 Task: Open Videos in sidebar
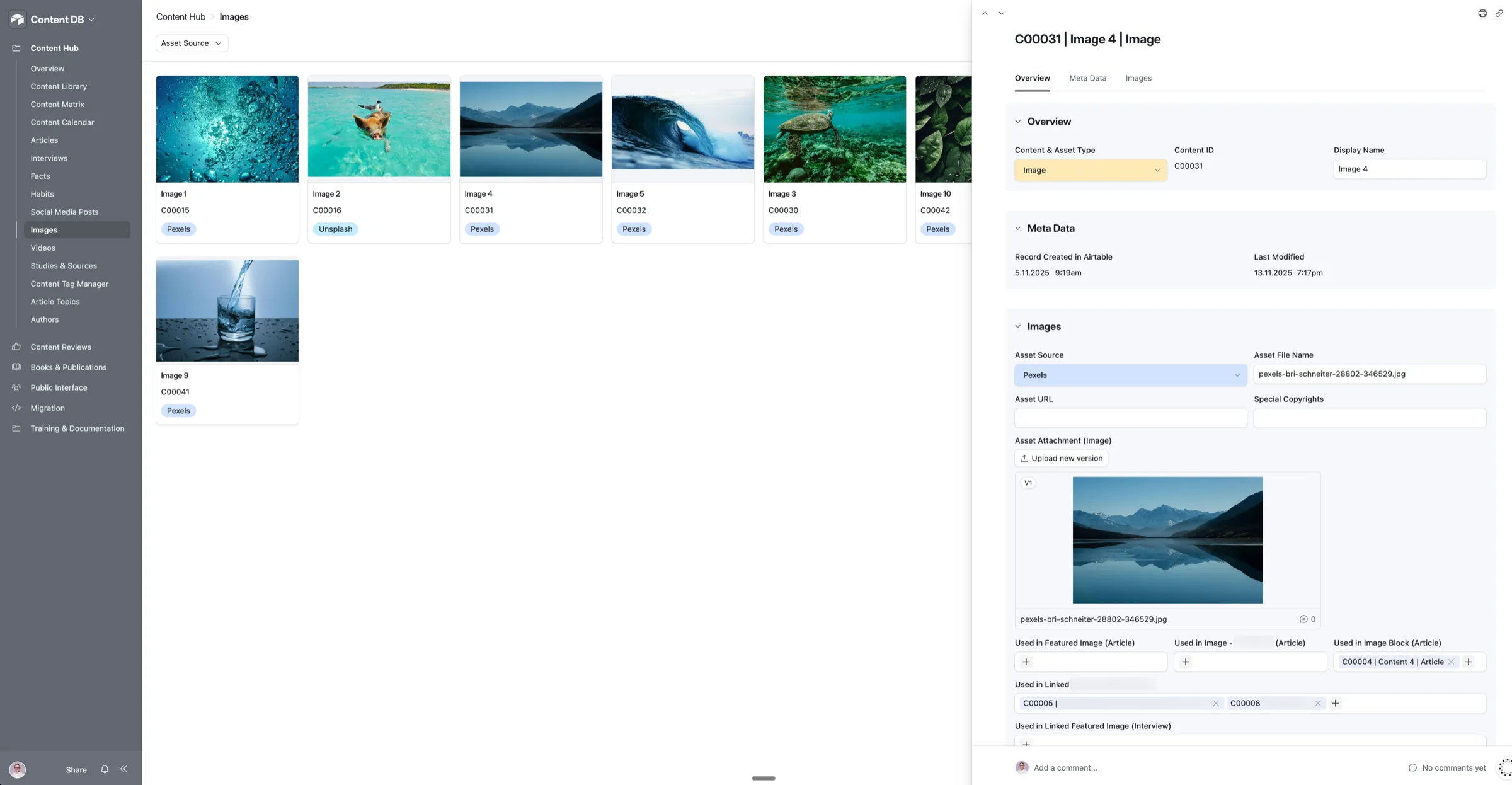[43, 248]
